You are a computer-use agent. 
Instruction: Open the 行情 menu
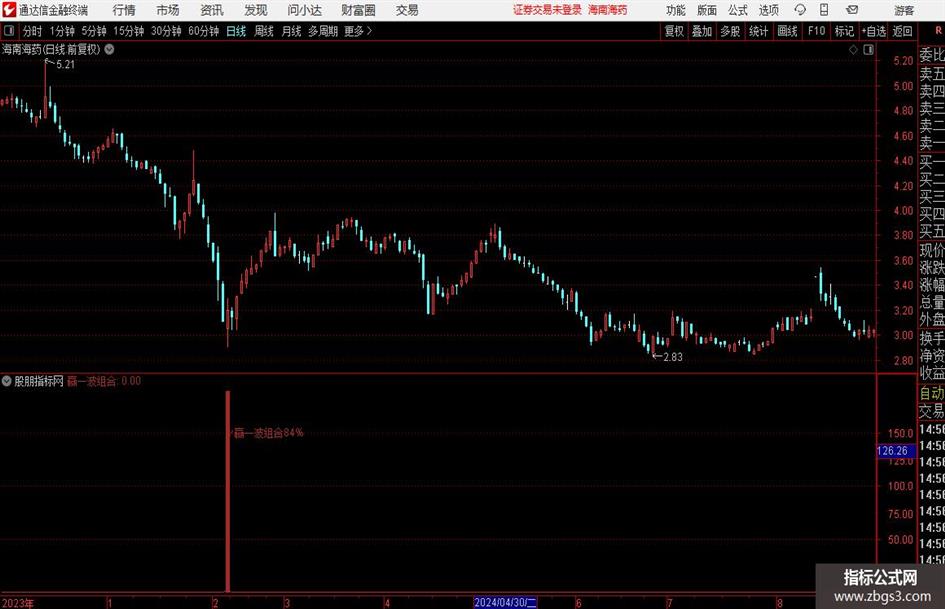coord(124,10)
